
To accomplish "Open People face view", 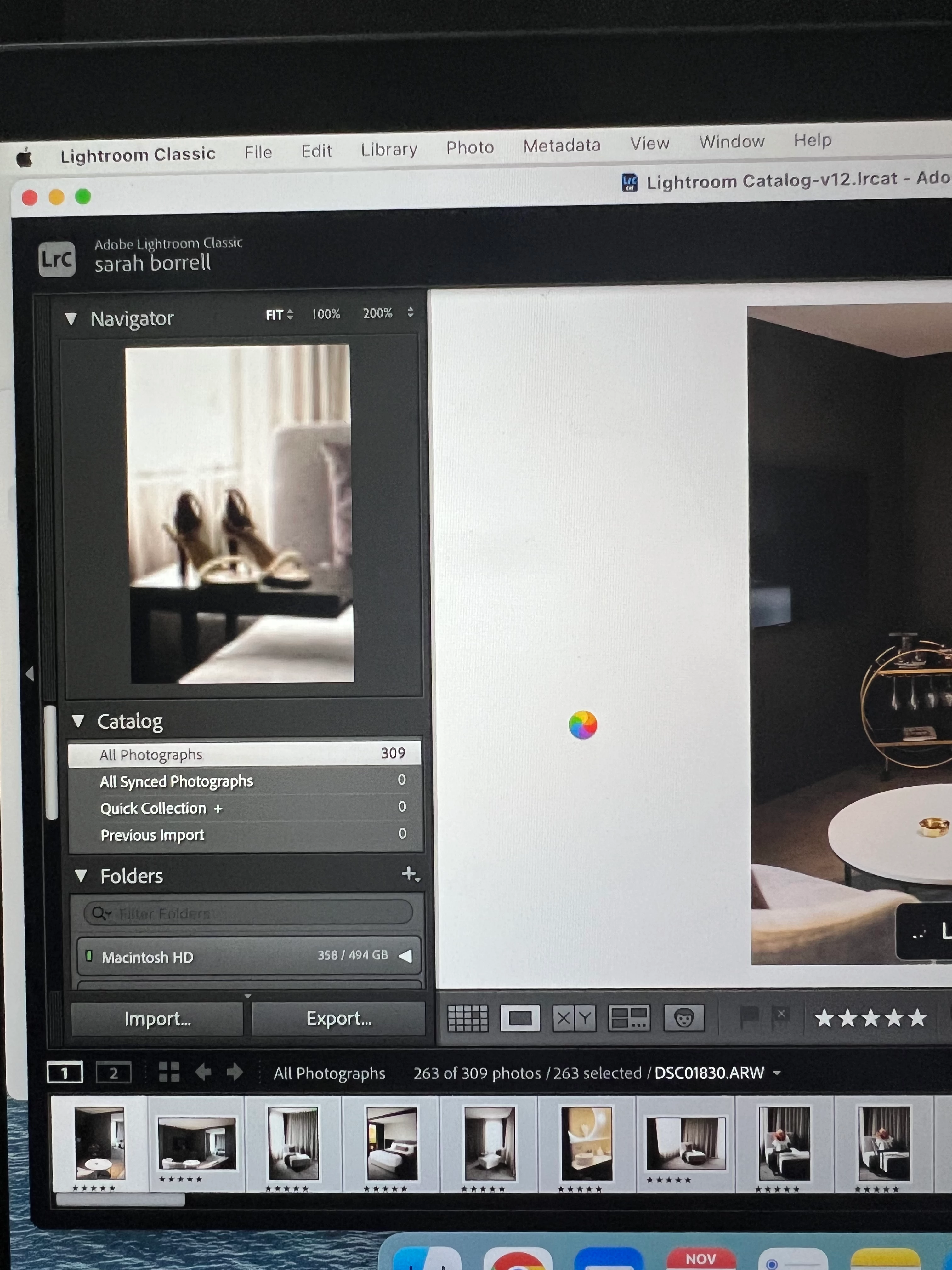I will point(683,1019).
